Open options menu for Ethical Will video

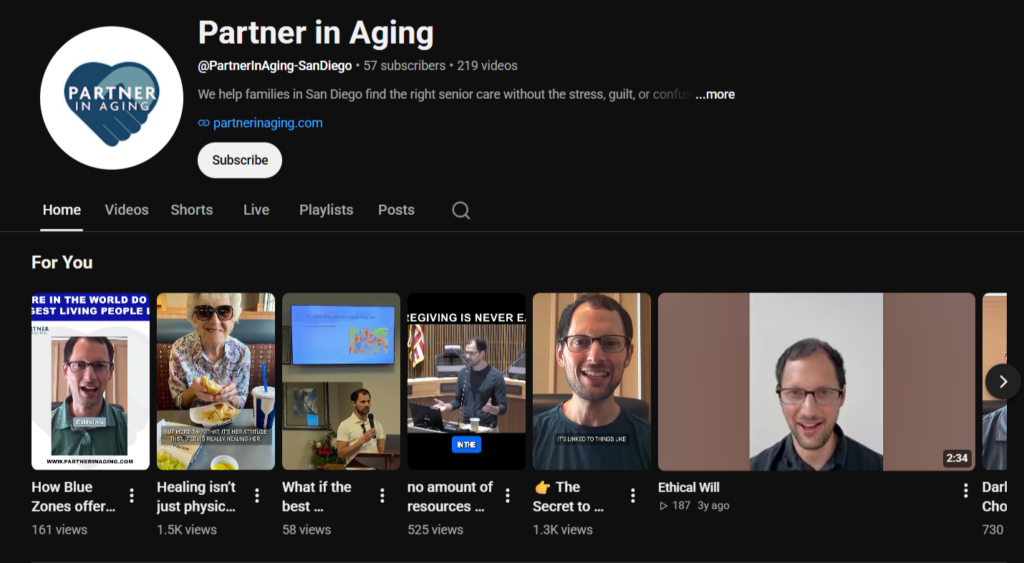tap(966, 491)
